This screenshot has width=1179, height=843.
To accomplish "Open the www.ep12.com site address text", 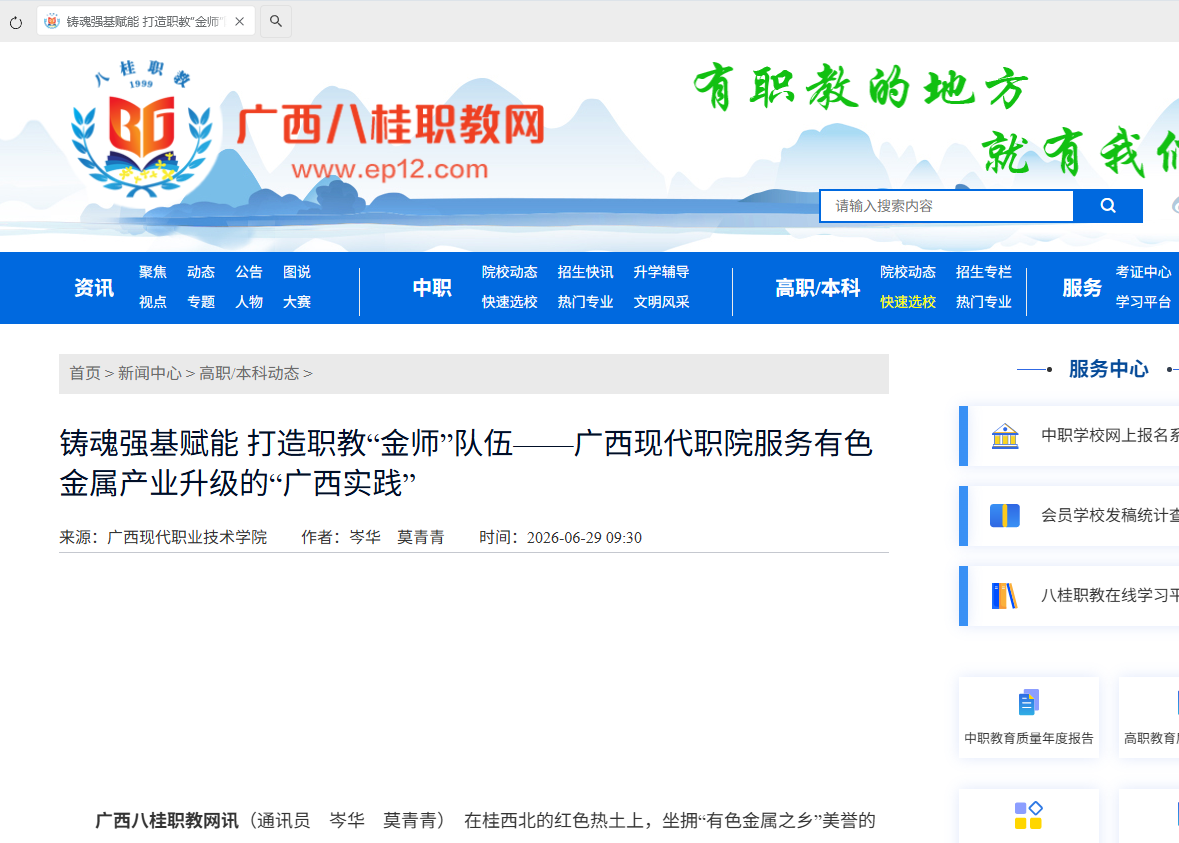I will [389, 169].
